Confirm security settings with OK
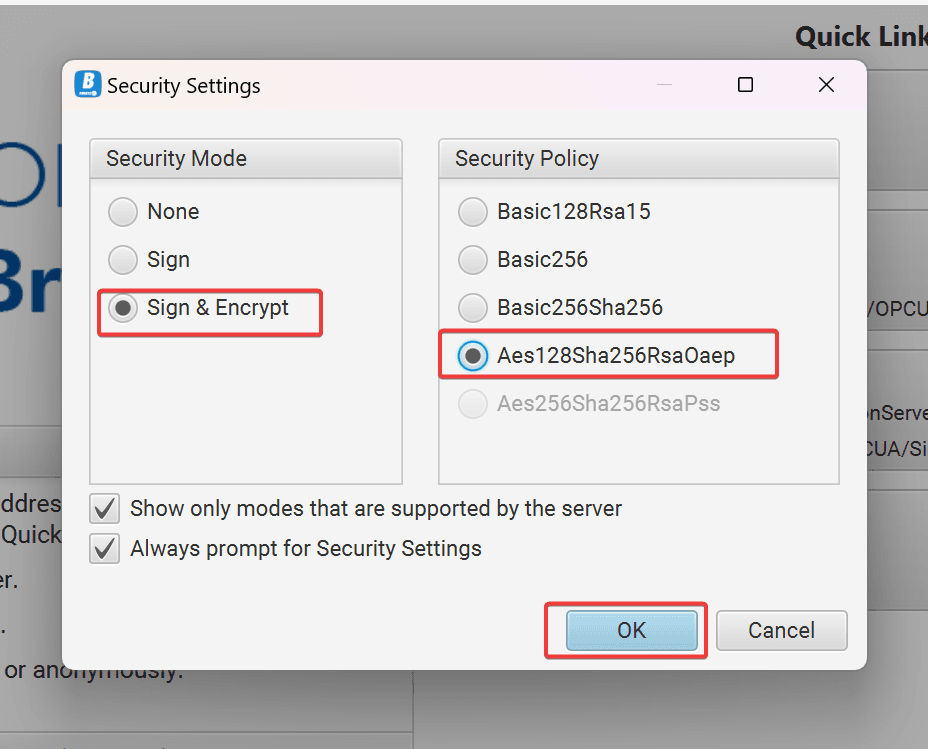928x749 pixels. coord(630,630)
